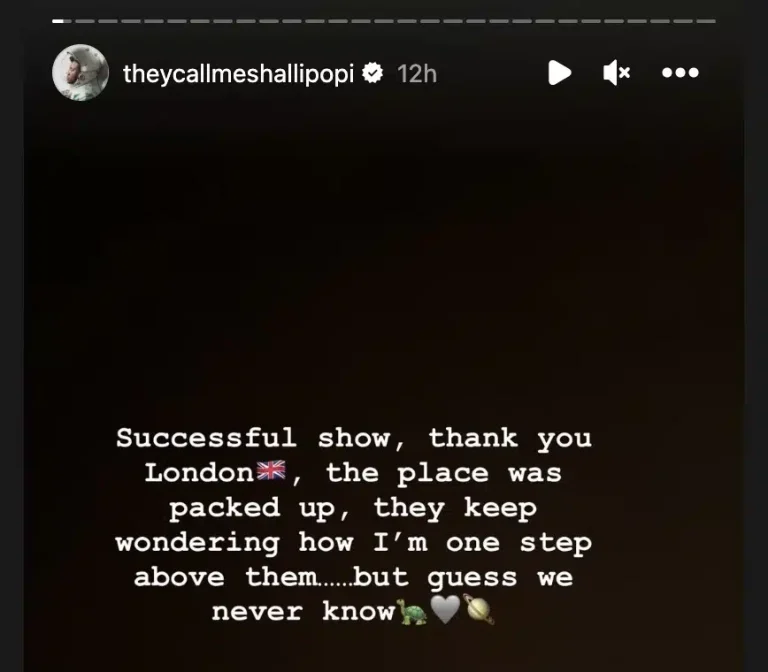Tap the UK flag emoji after London
The width and height of the screenshot is (768, 672).
click(x=271, y=471)
